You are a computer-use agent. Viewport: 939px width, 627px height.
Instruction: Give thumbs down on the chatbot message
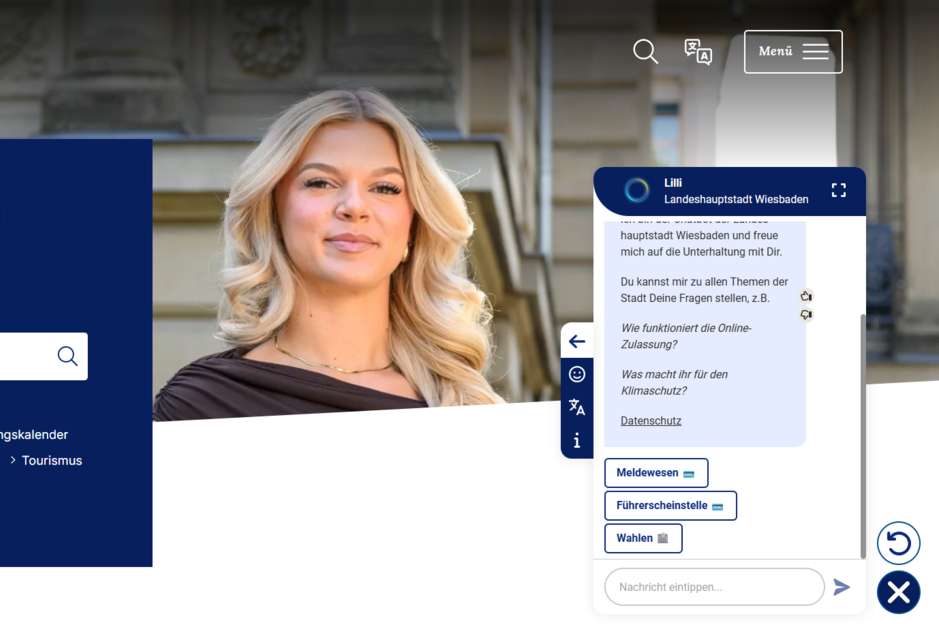click(806, 315)
